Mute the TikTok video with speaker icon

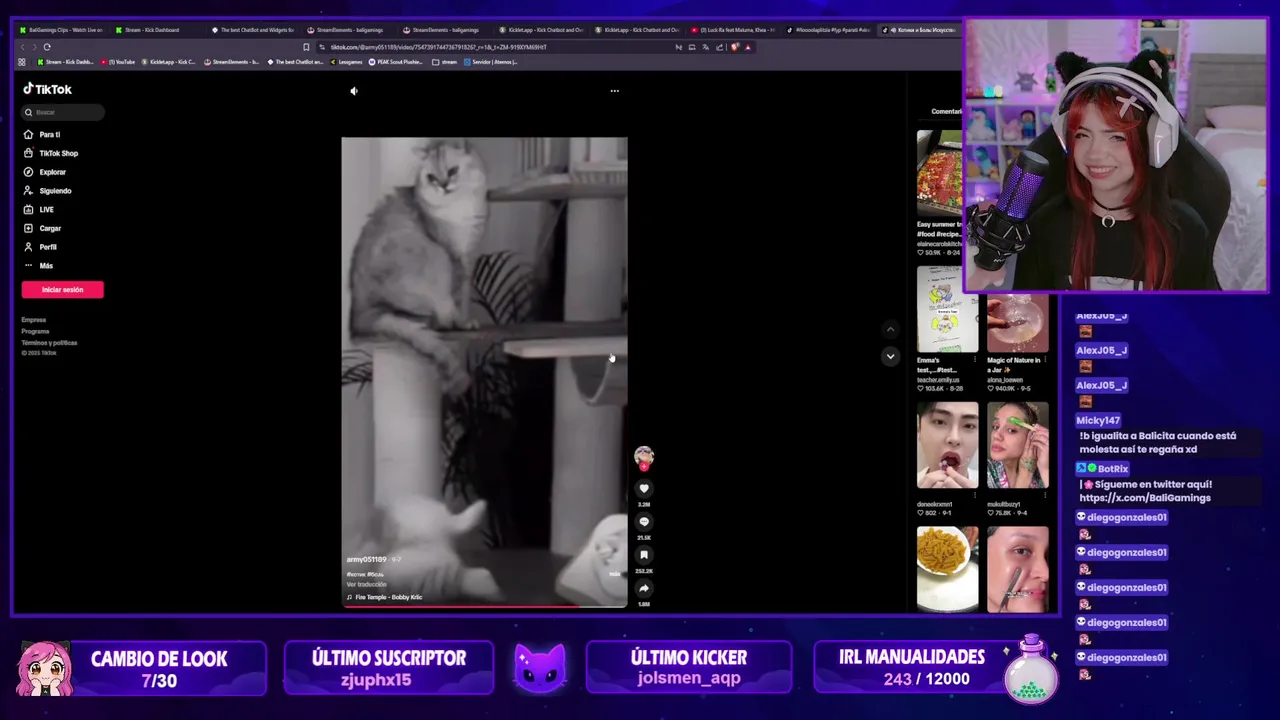(353, 91)
